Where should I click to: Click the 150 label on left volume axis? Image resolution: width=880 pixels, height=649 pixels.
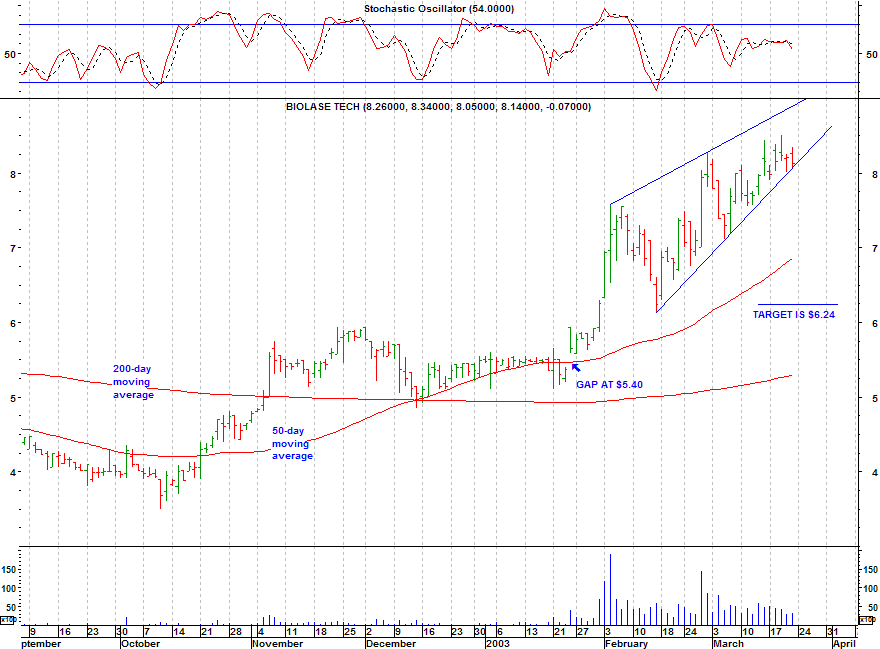9,570
